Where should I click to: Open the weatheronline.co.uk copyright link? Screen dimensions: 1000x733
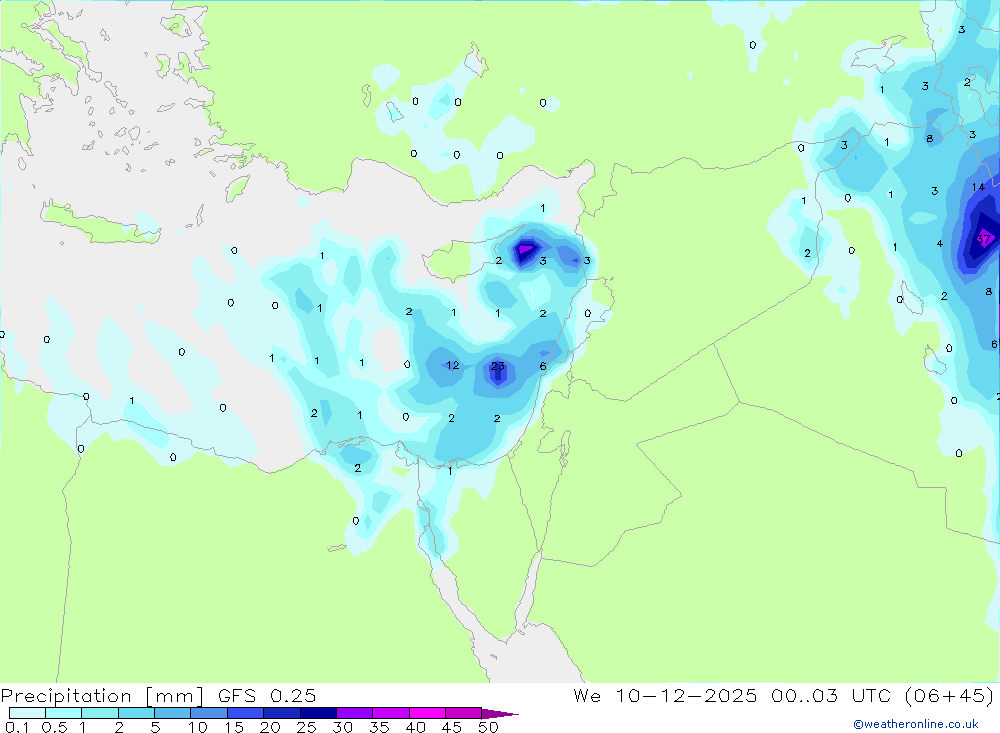[916, 724]
